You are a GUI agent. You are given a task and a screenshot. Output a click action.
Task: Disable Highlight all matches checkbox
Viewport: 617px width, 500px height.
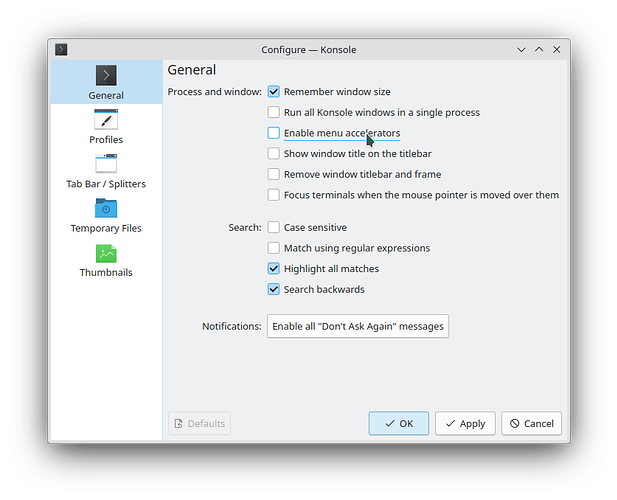click(x=273, y=269)
